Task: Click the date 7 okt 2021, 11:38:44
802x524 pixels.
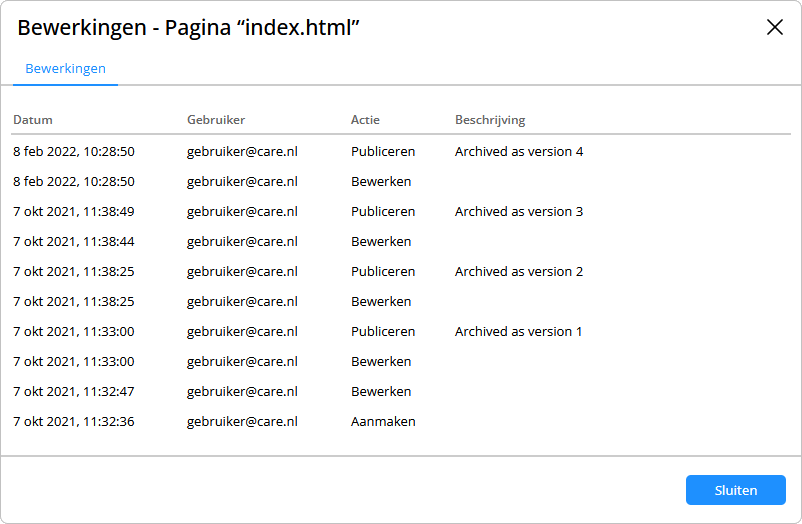Action: tap(74, 242)
